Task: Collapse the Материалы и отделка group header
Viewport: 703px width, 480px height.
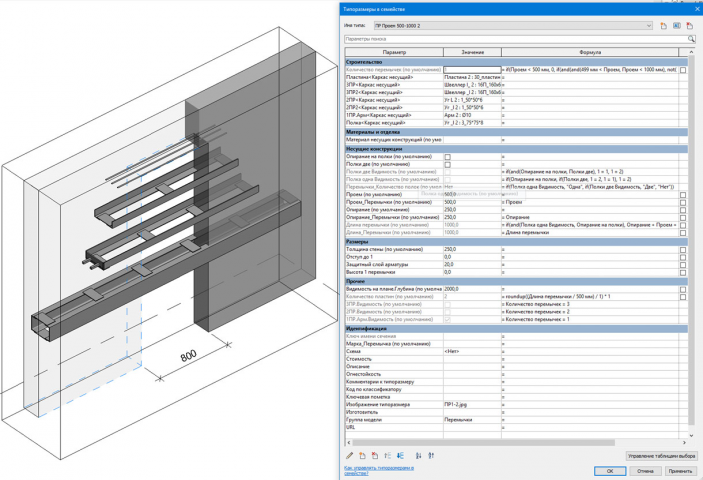Action: pos(516,132)
